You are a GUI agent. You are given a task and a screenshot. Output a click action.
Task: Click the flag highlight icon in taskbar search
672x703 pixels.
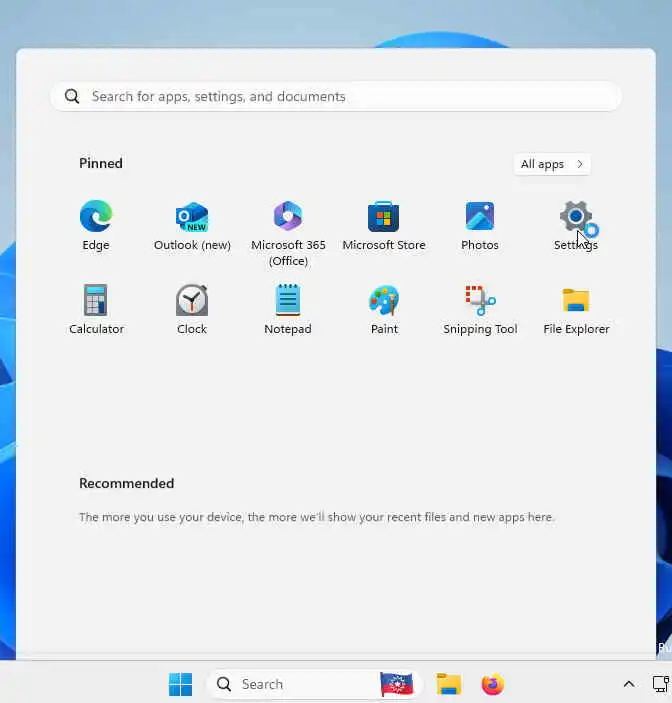coord(396,684)
